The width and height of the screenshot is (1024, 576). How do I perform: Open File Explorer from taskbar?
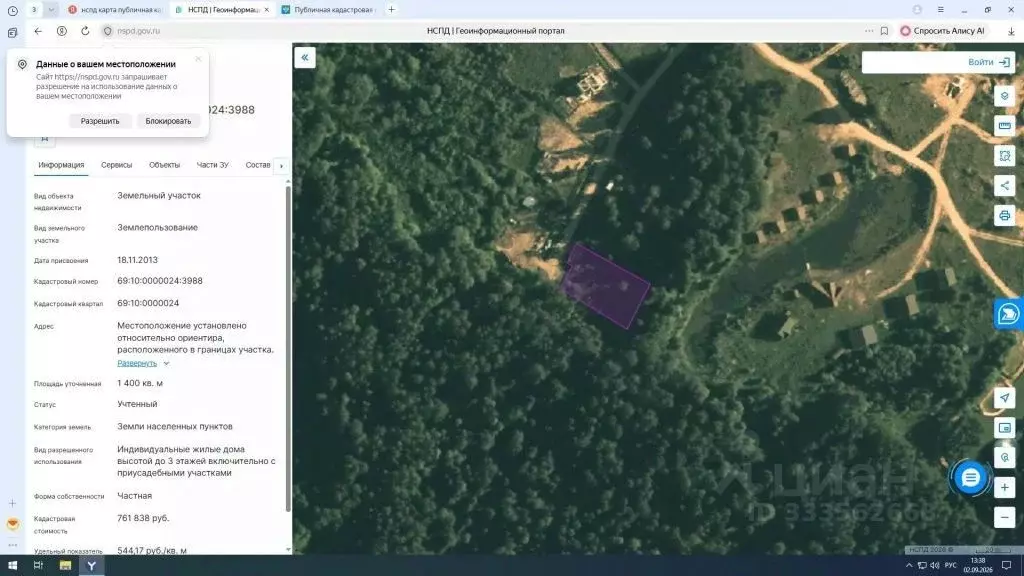click(65, 566)
